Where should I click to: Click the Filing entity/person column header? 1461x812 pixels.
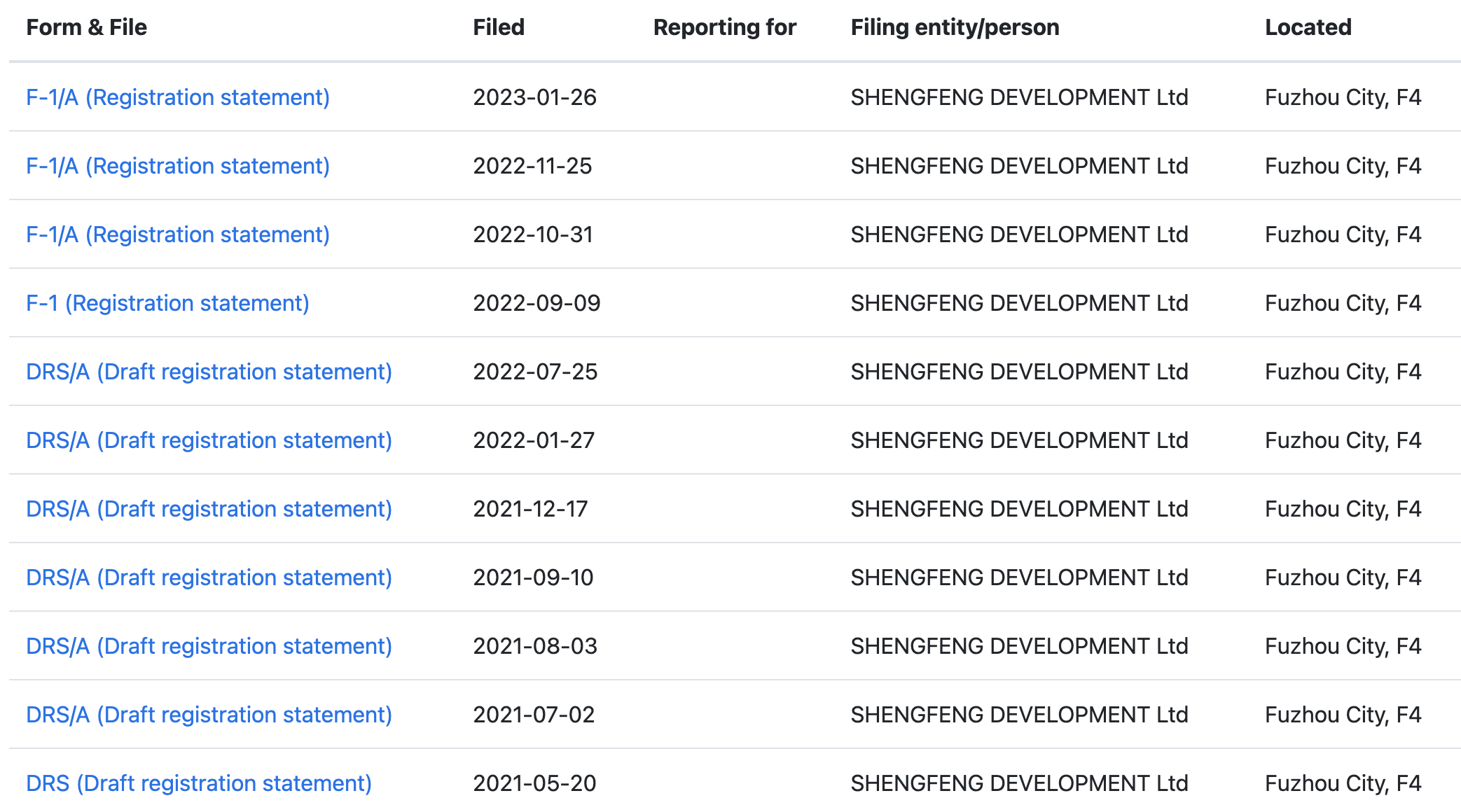click(x=955, y=27)
